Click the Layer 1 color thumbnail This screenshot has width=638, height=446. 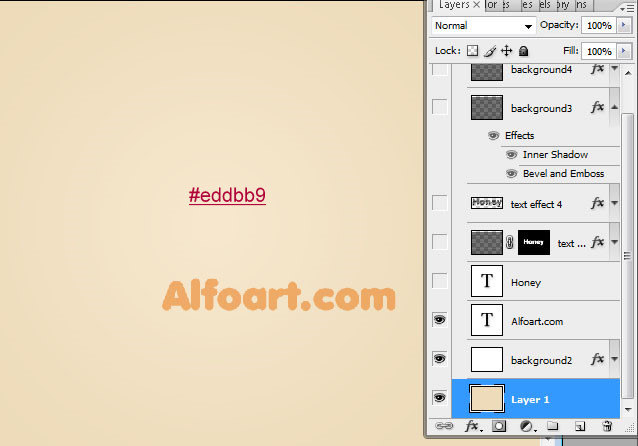(x=487, y=399)
